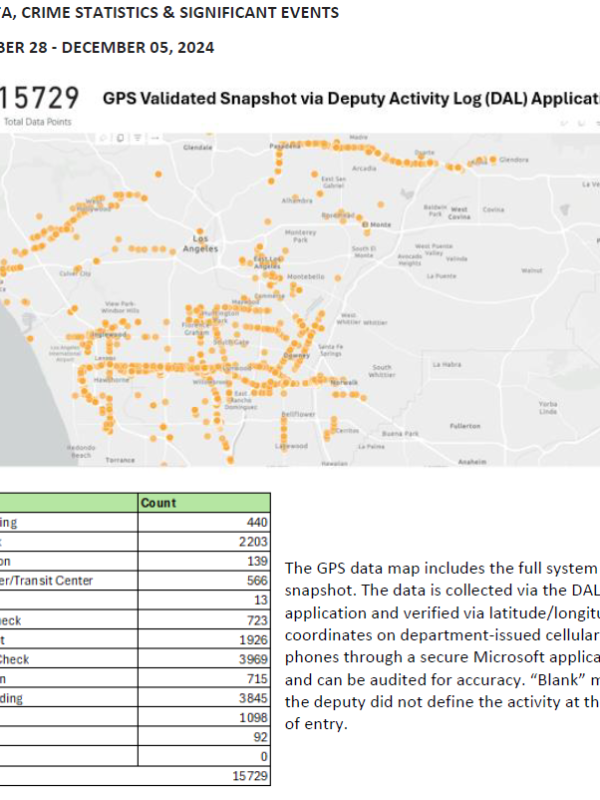
Task: Click the Fullerton label on the map
Action: 464,425
